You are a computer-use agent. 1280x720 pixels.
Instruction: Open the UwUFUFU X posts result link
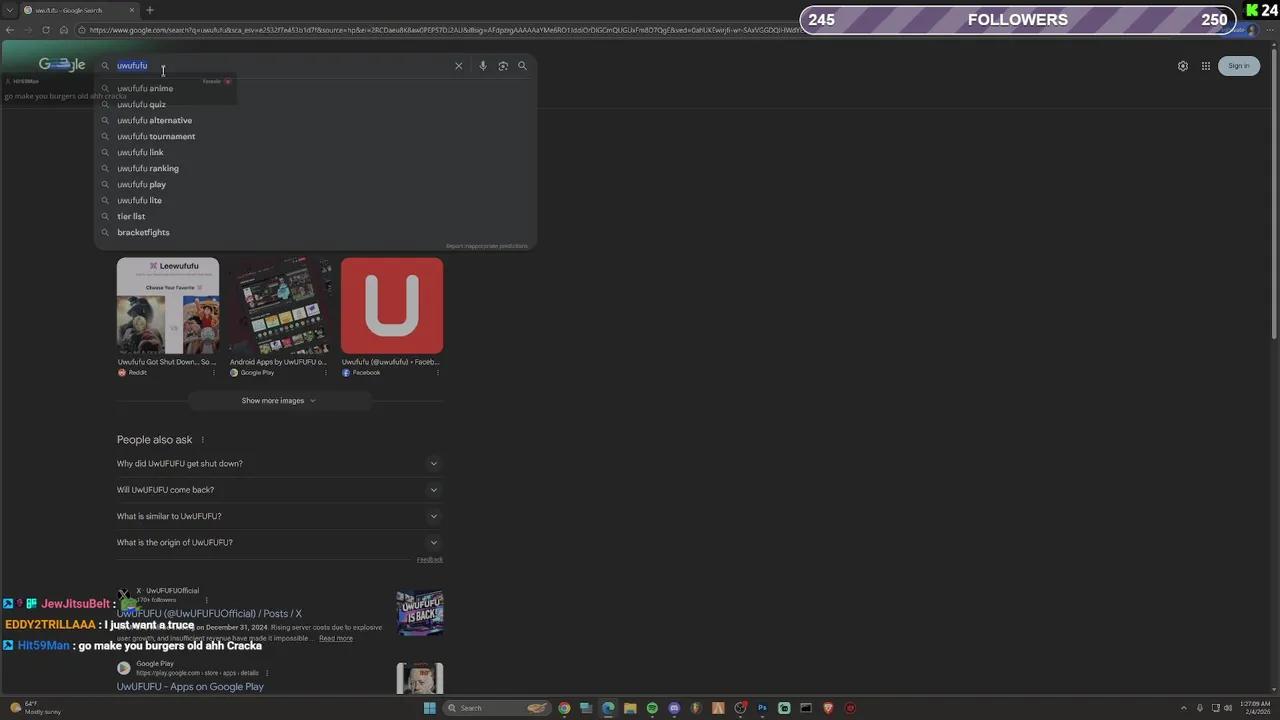[x=209, y=614]
